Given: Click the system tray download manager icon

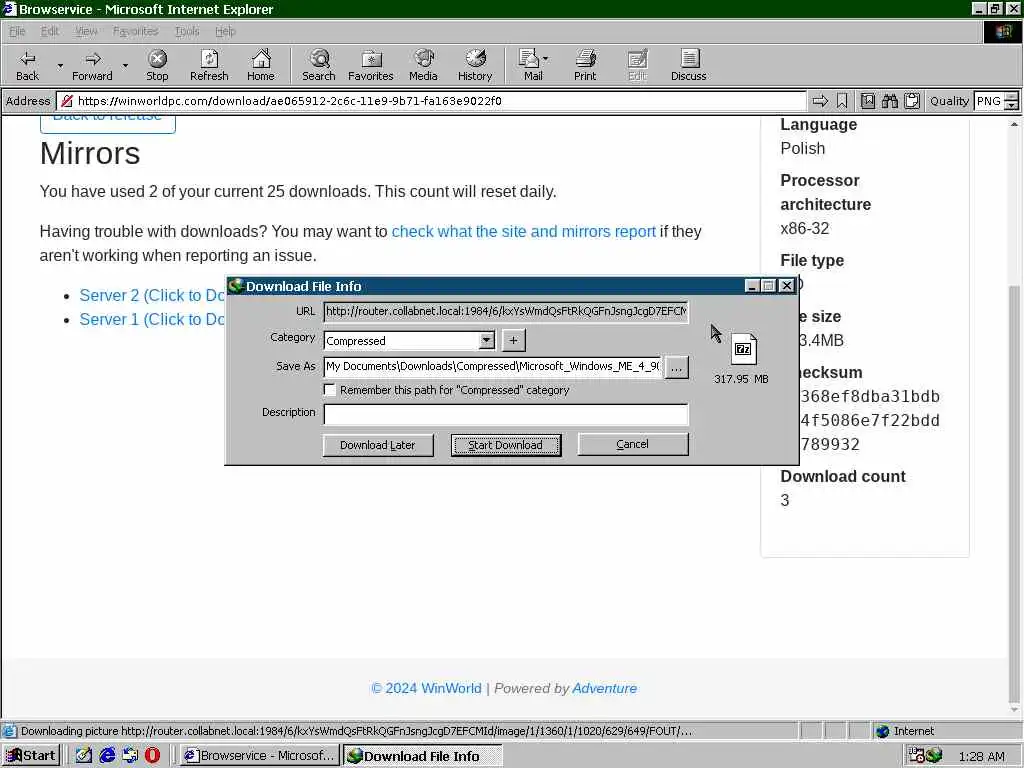Looking at the screenshot, I should point(934,756).
